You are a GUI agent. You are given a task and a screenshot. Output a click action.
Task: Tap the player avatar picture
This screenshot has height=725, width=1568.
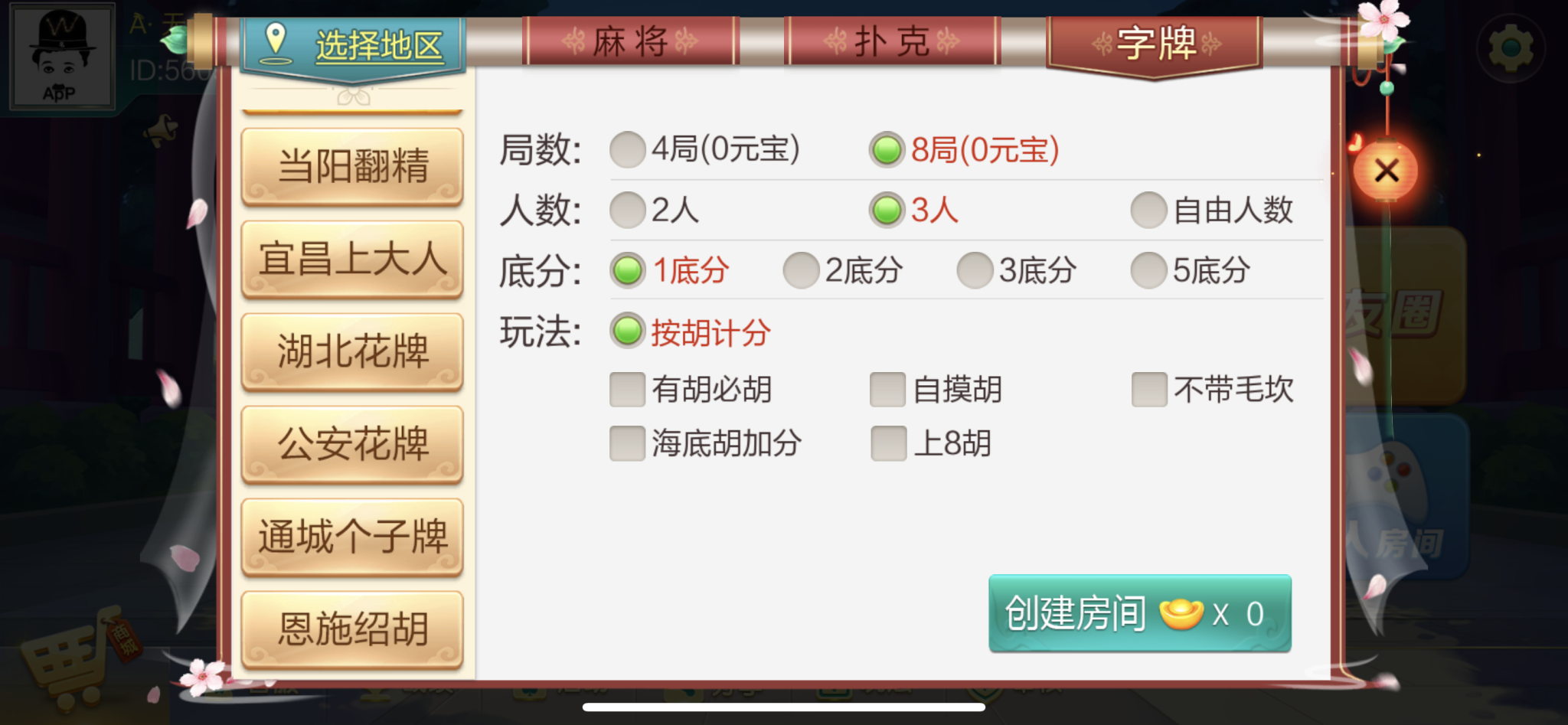61,56
